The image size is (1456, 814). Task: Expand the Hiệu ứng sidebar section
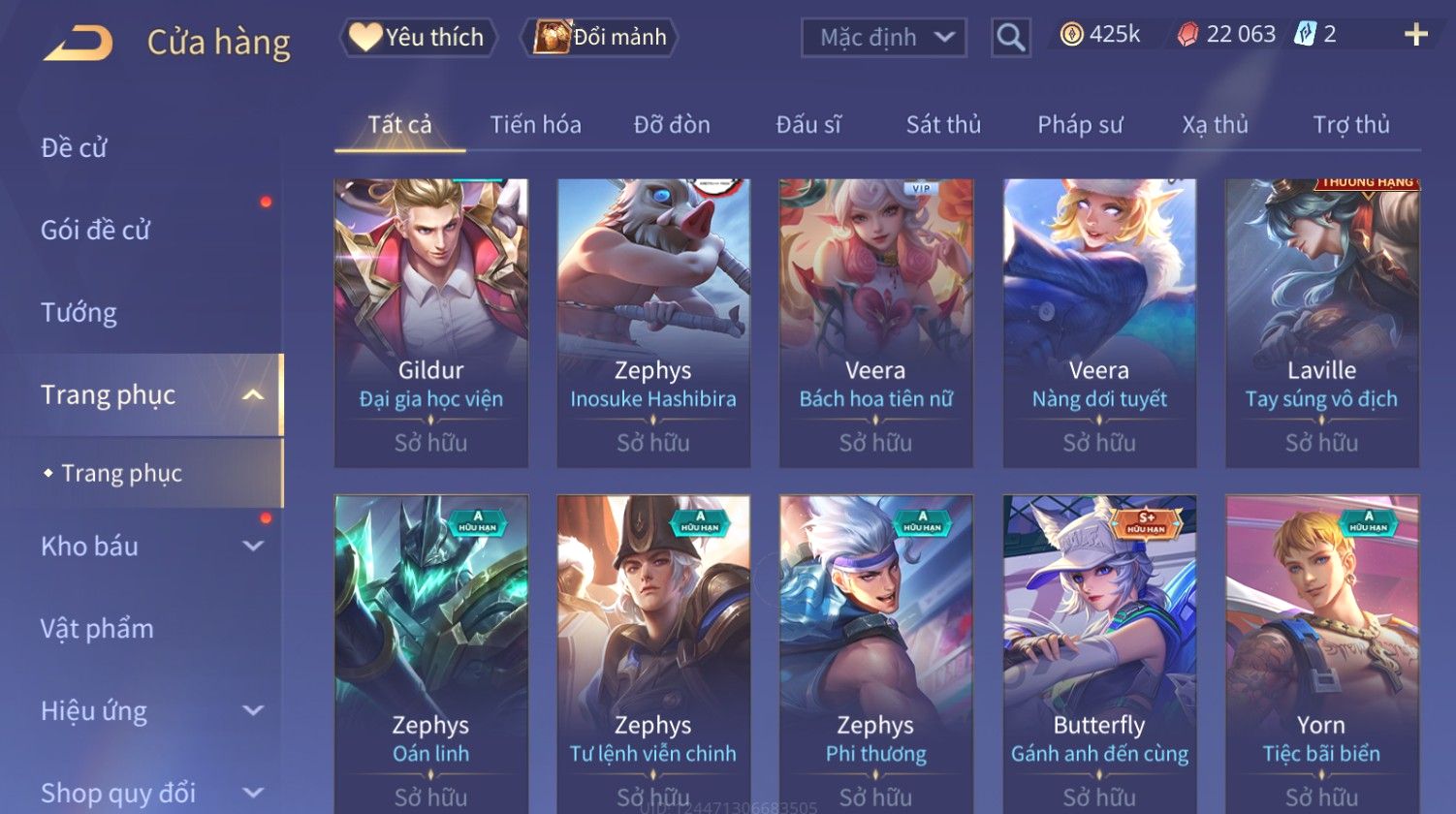252,711
